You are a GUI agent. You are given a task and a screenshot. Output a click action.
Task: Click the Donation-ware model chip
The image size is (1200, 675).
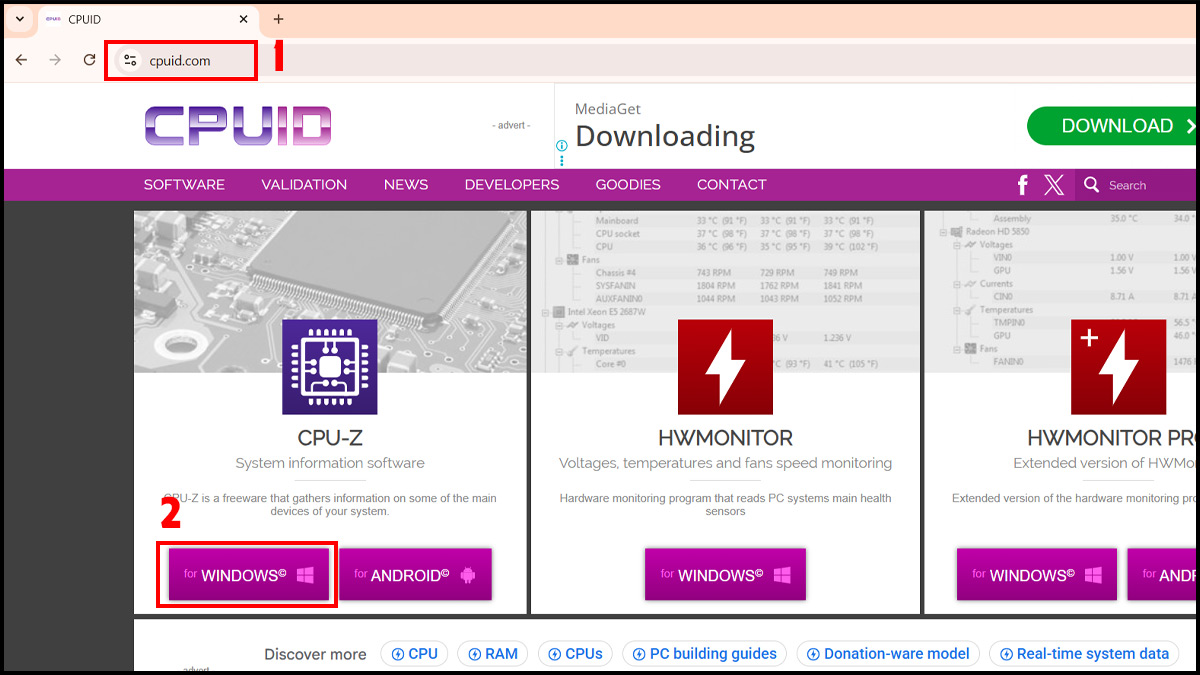tap(888, 654)
